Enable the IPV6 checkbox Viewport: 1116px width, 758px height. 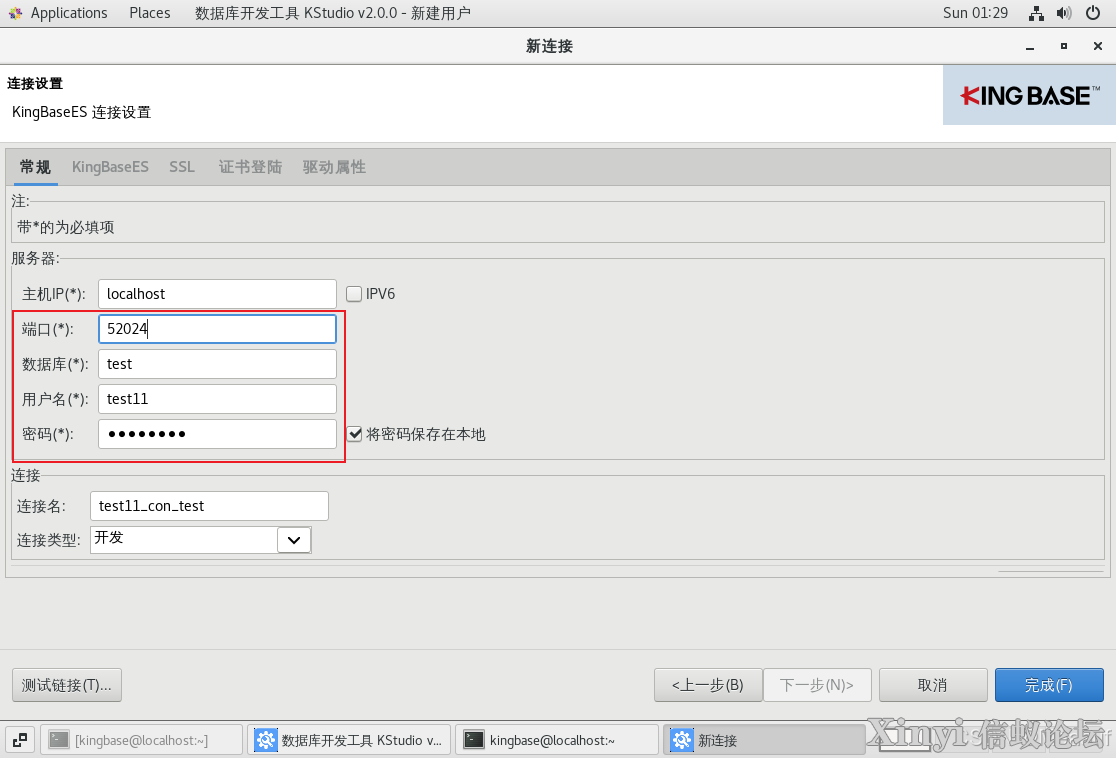(354, 294)
